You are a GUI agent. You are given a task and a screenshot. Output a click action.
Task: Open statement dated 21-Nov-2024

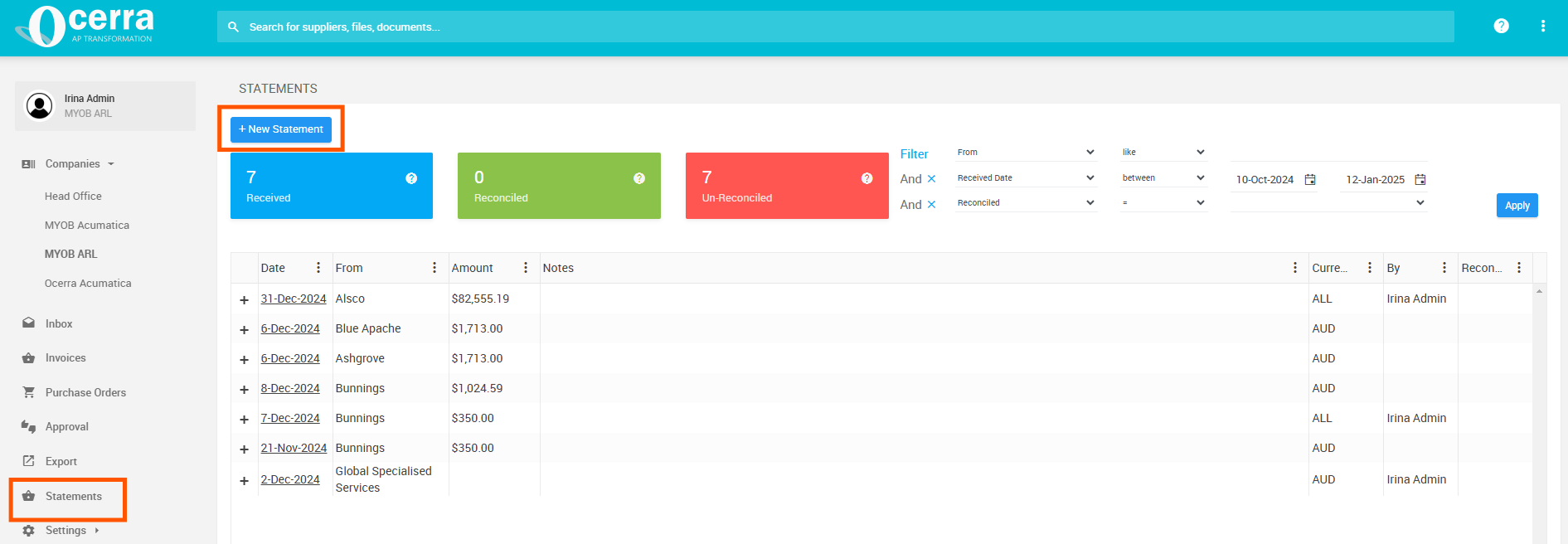294,448
